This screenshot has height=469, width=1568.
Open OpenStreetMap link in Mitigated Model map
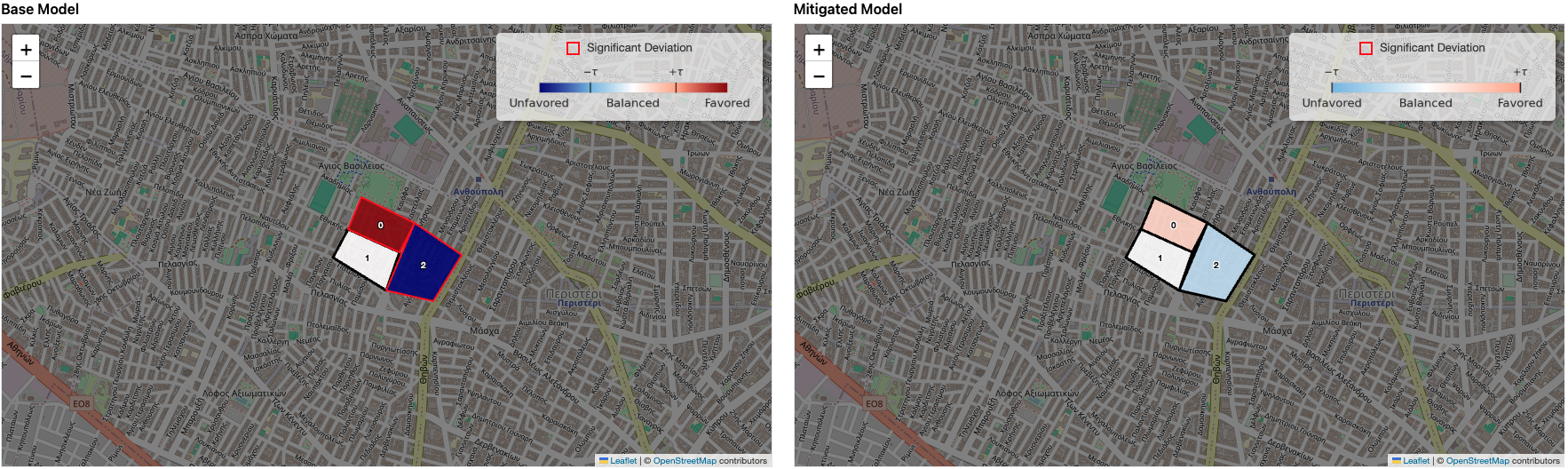[x=1477, y=460]
